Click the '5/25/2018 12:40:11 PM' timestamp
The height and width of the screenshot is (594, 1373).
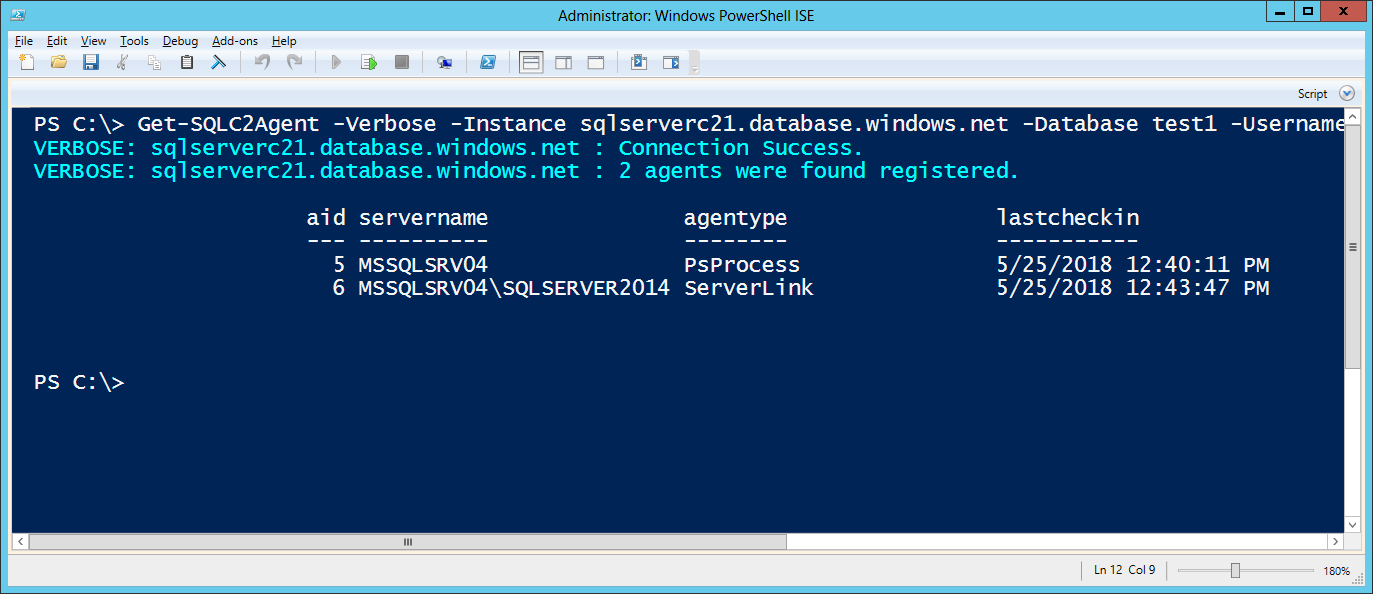coord(1133,265)
